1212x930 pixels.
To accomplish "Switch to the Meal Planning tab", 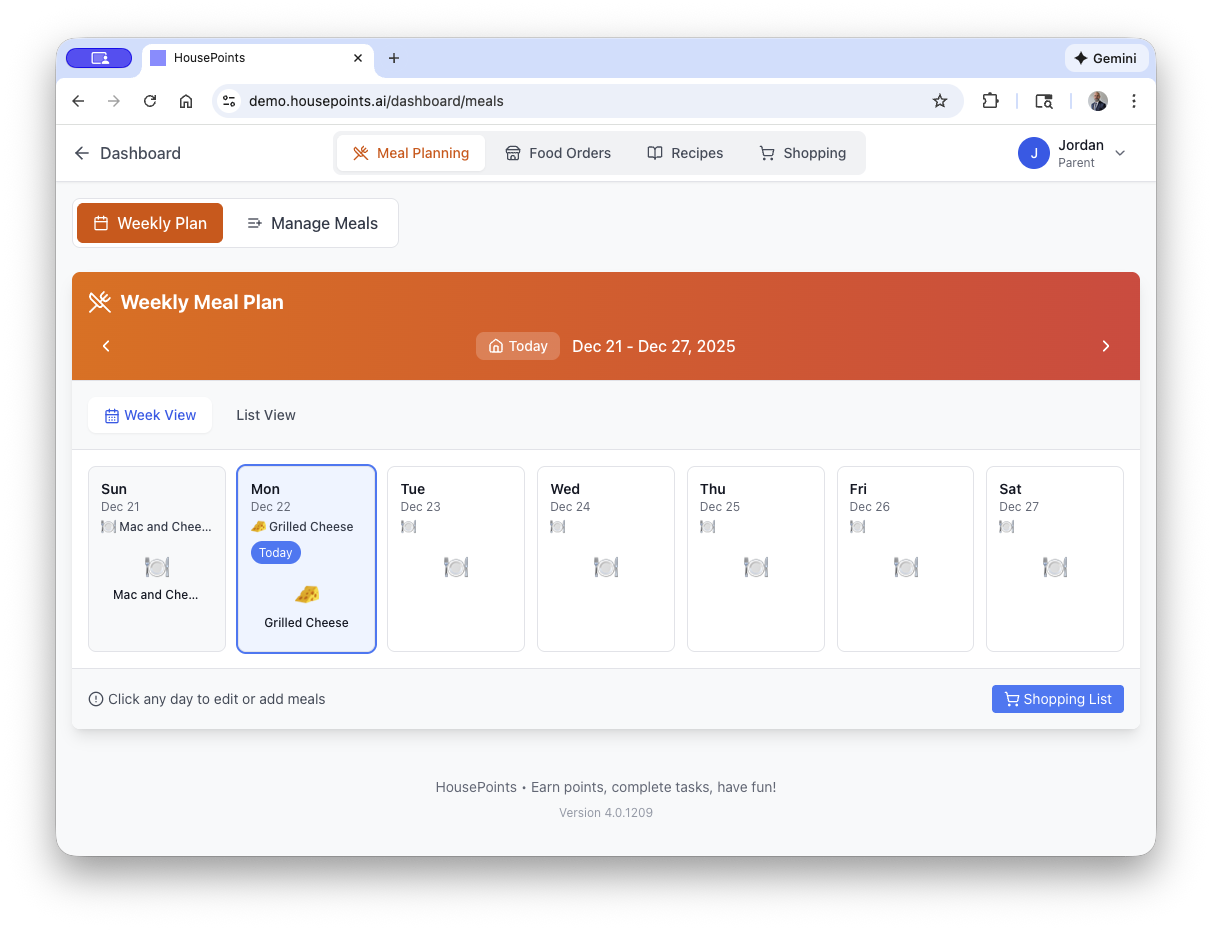I will [x=411, y=153].
